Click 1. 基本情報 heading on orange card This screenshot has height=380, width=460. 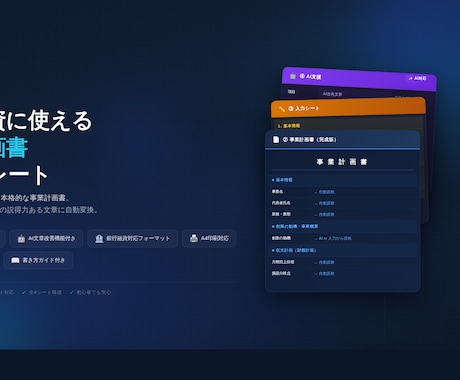pos(289,126)
